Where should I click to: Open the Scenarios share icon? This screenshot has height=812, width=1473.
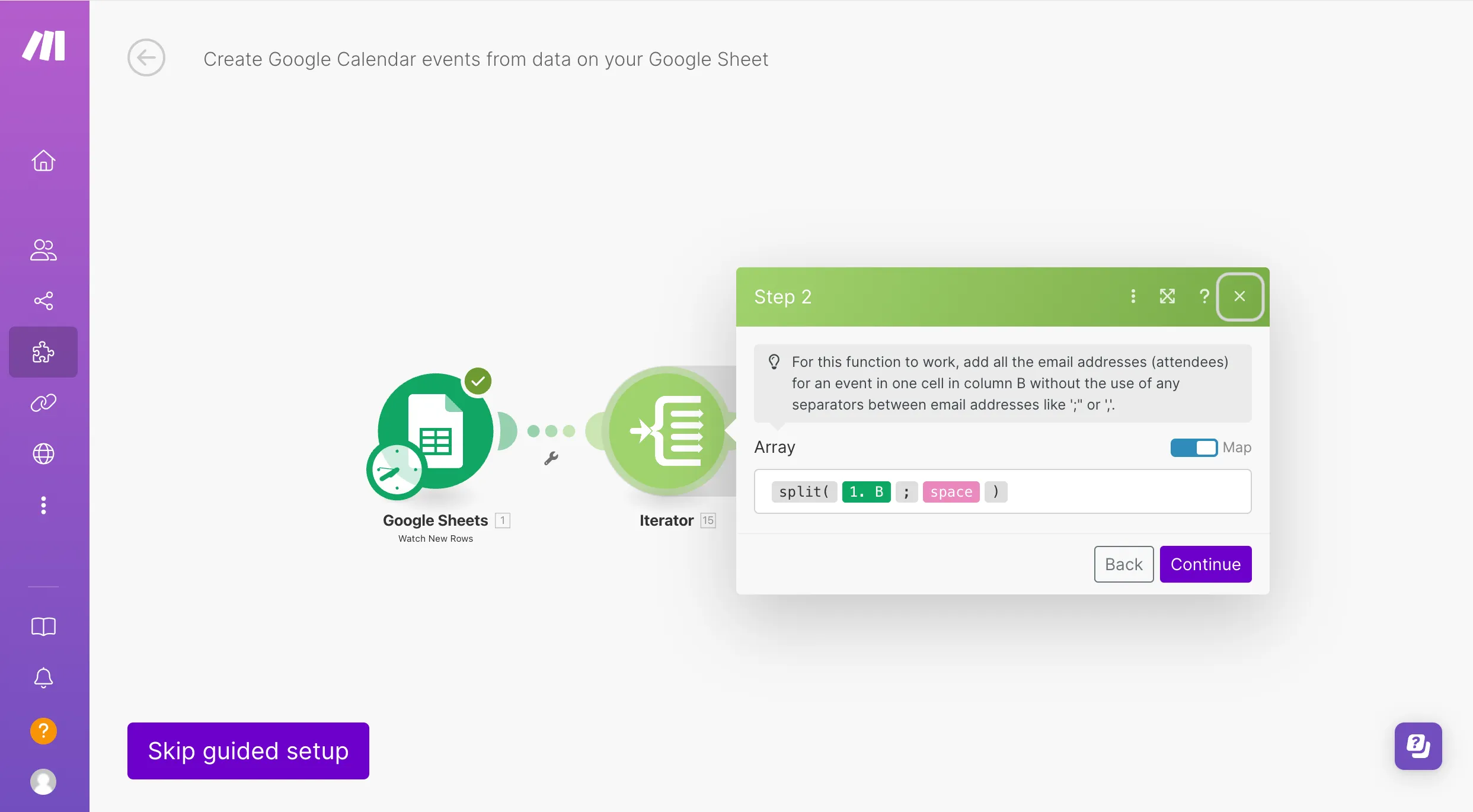click(43, 301)
